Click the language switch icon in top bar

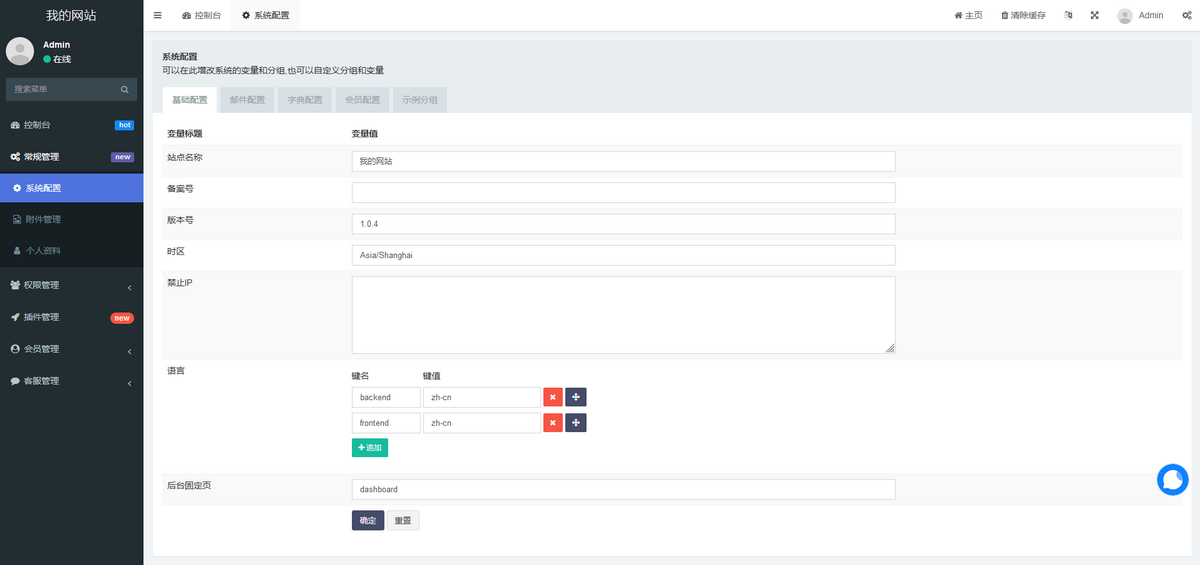[1068, 15]
